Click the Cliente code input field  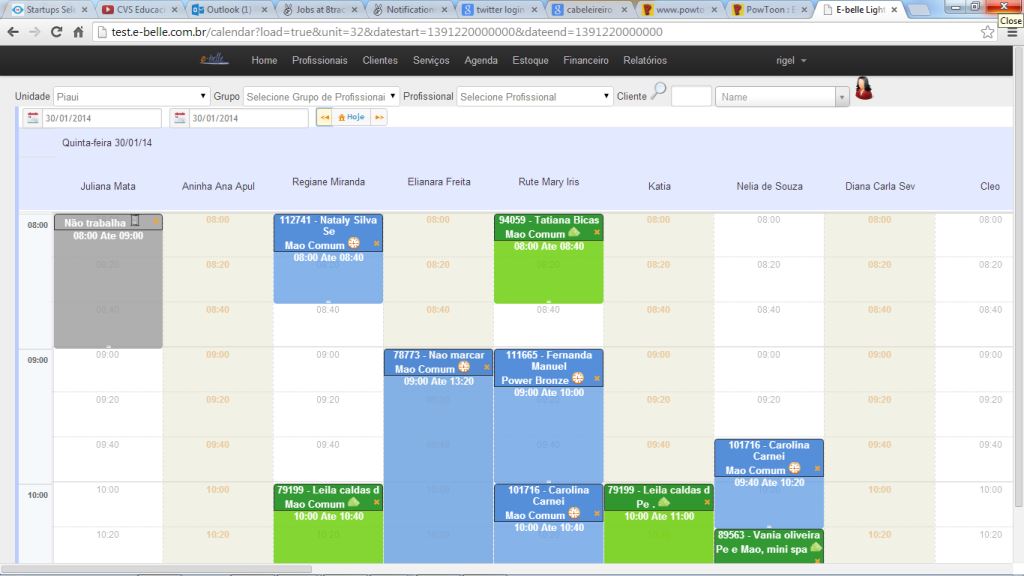tap(691, 97)
